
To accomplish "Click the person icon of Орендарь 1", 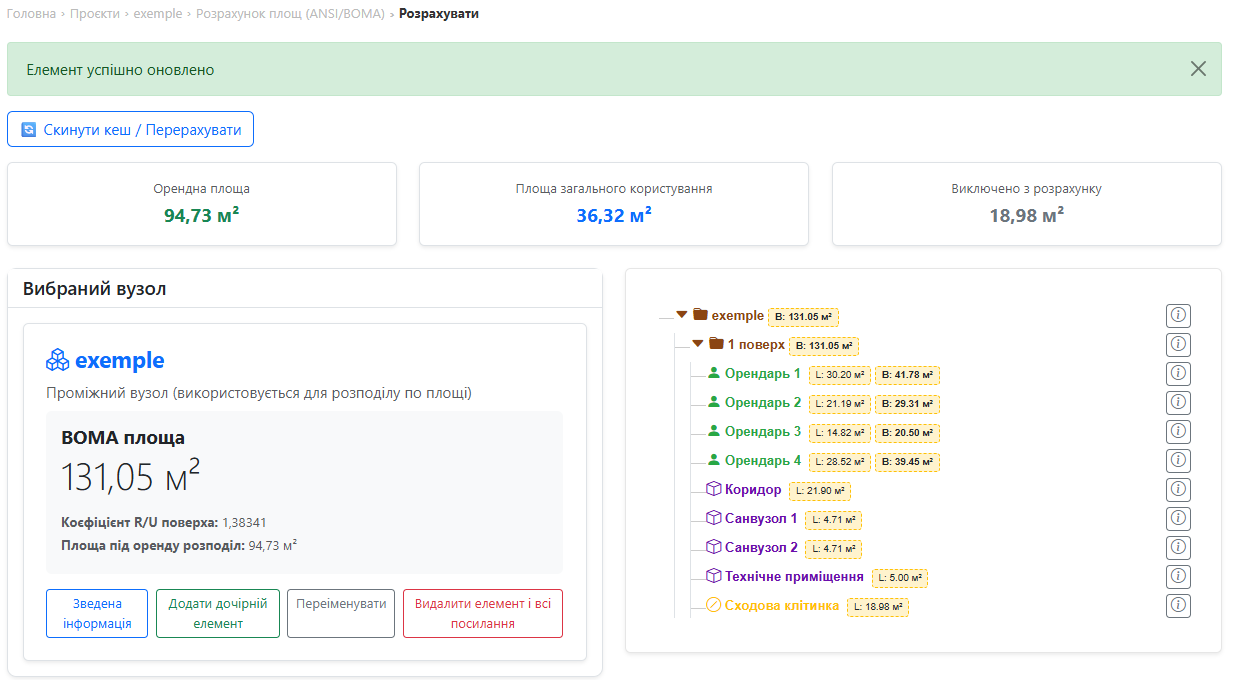I will [714, 373].
